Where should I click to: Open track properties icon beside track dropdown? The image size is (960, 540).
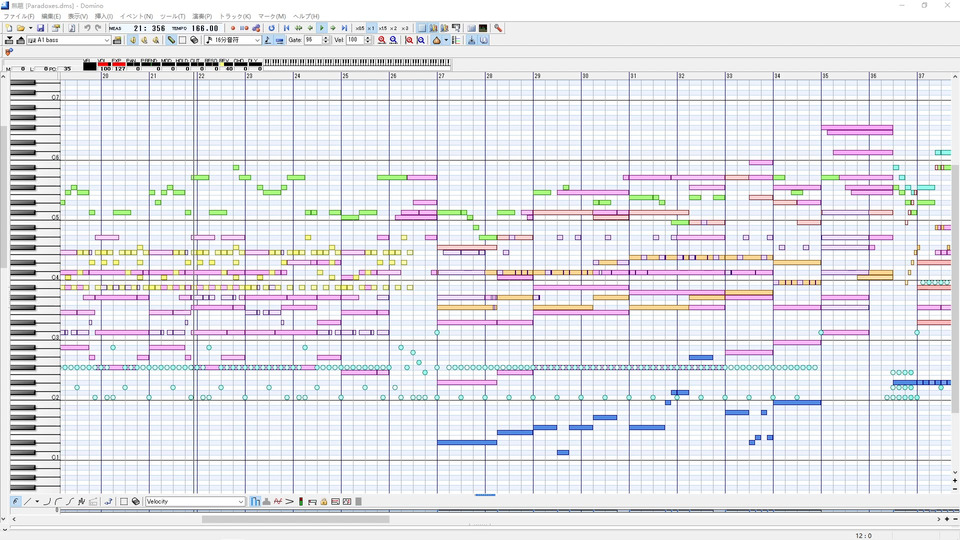click(x=117, y=40)
